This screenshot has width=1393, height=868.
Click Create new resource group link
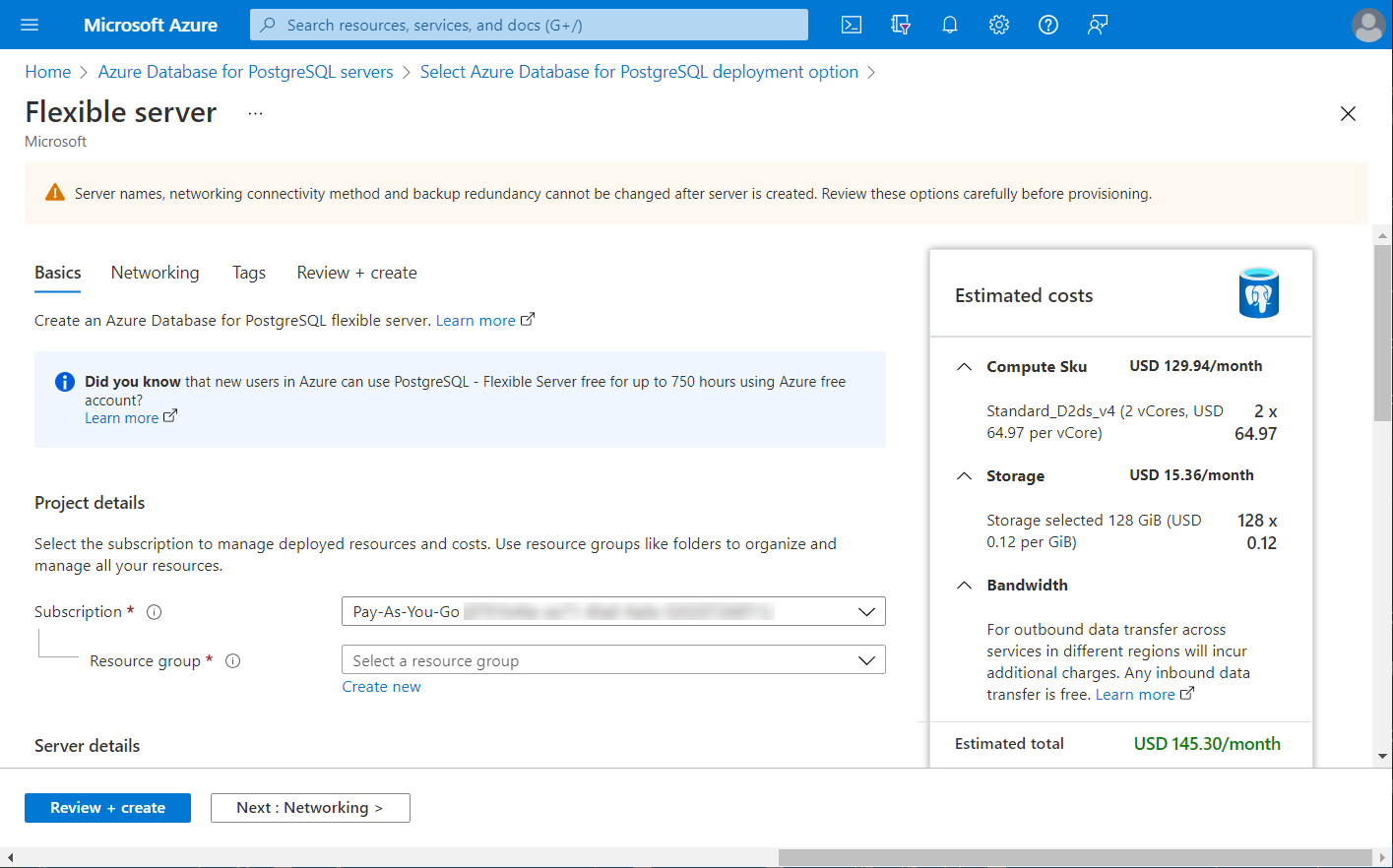click(x=382, y=687)
